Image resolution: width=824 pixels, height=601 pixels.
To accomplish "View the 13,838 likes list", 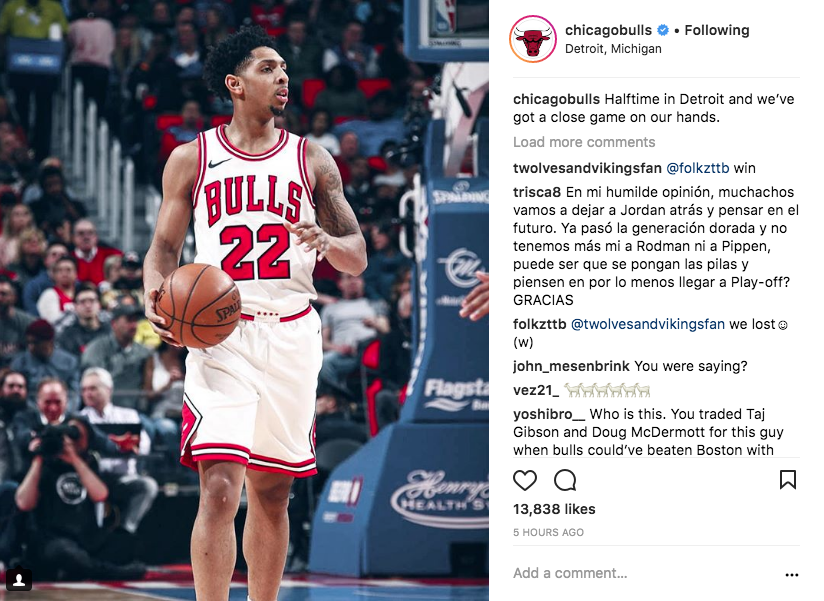I will point(554,509).
